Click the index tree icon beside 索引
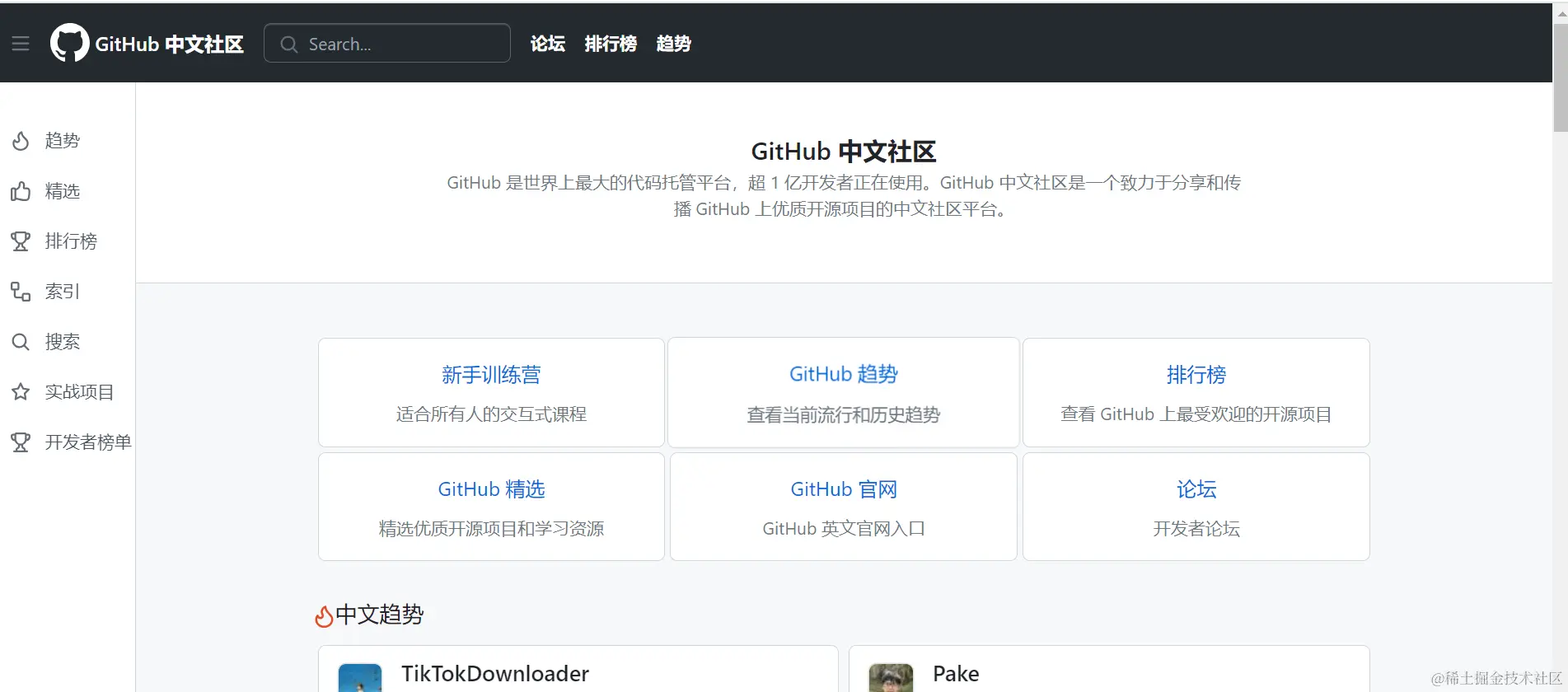This screenshot has width=1568, height=692. 21,292
